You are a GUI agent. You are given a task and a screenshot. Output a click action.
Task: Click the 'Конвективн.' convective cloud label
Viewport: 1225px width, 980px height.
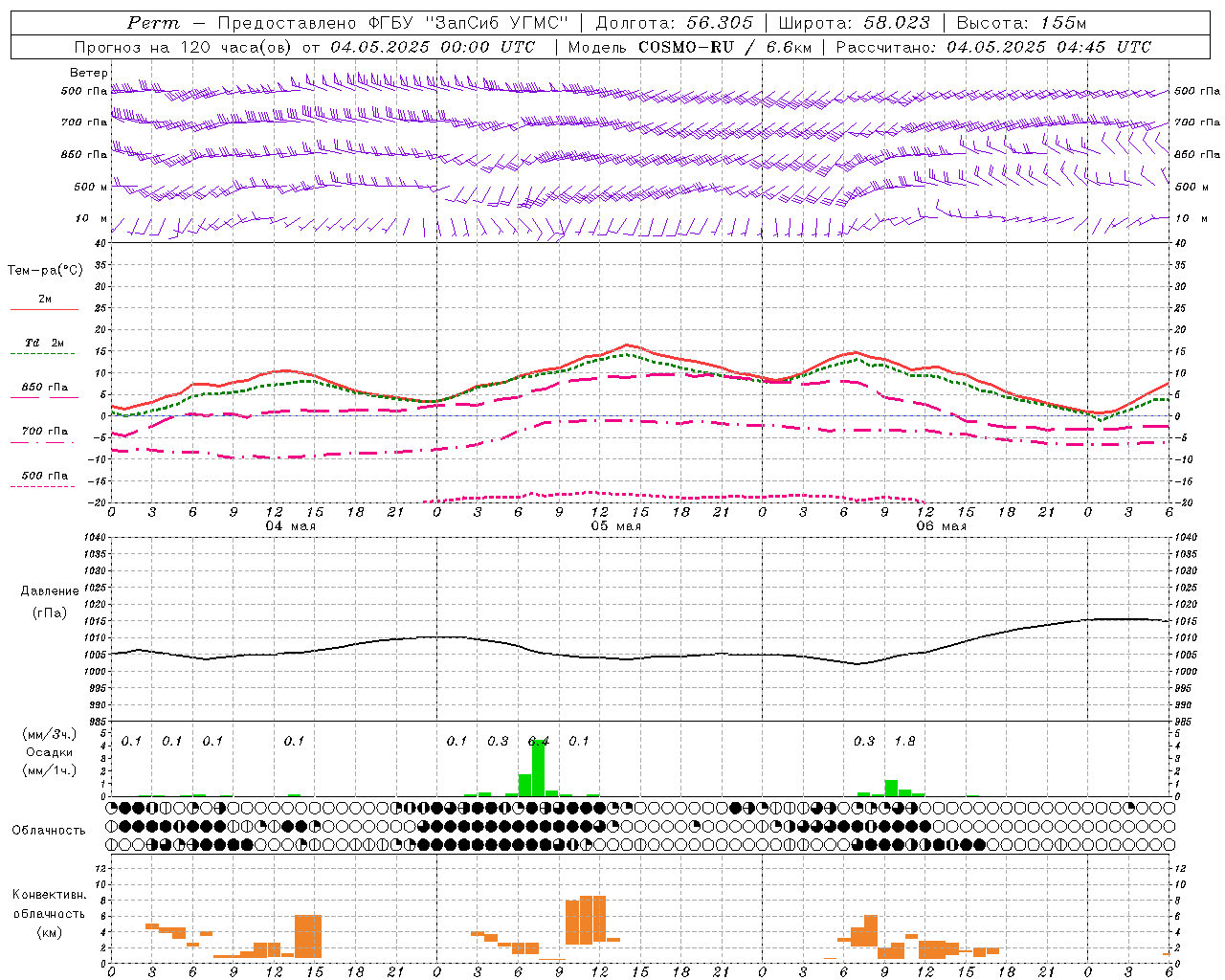tap(50, 895)
